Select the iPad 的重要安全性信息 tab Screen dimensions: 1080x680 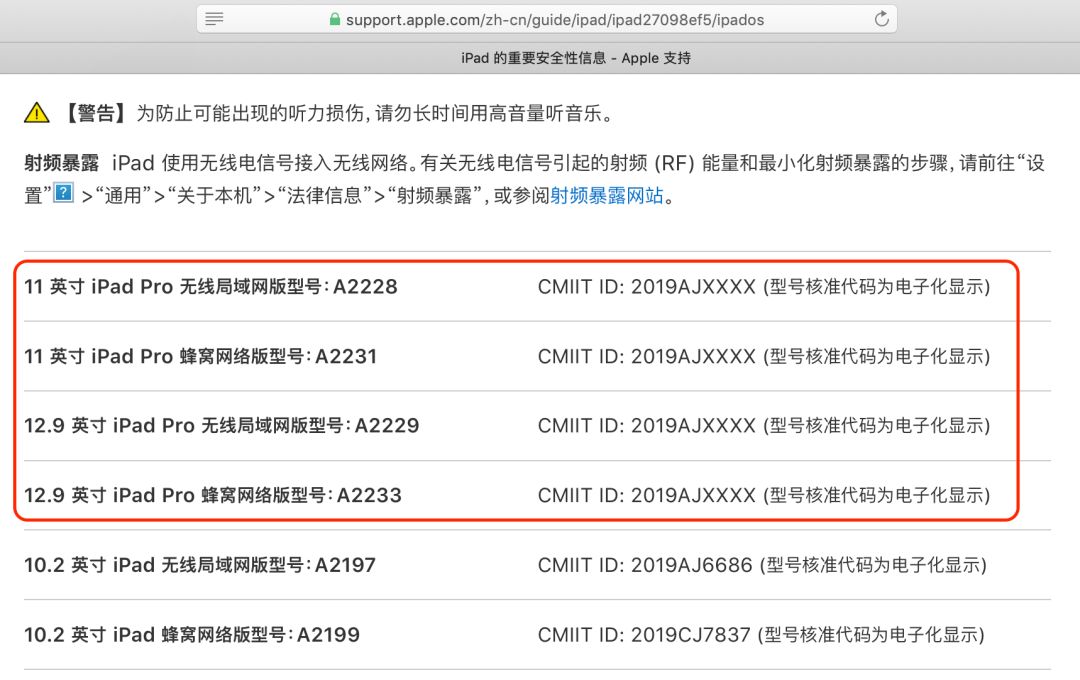click(x=576, y=59)
